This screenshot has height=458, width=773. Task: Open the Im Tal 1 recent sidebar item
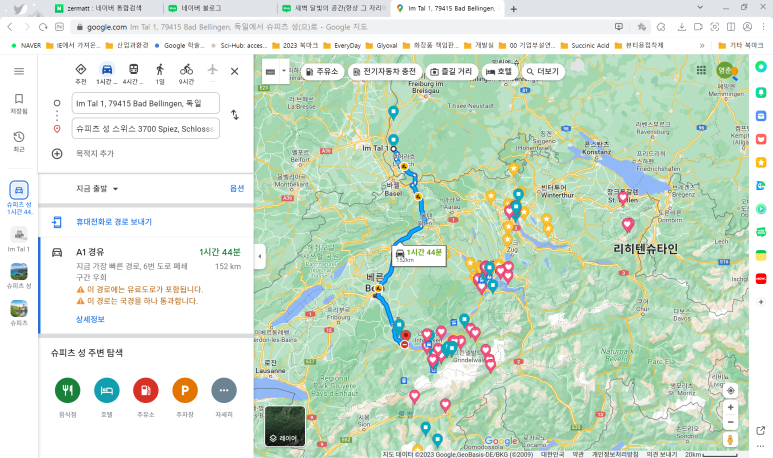(x=19, y=240)
